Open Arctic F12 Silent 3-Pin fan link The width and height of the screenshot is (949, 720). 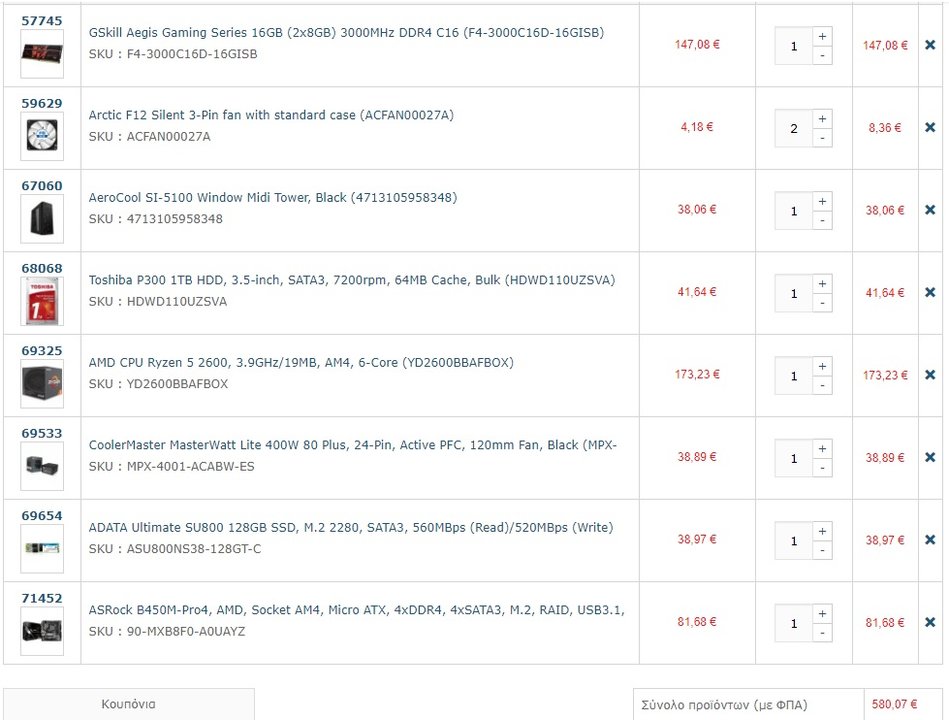coord(271,115)
